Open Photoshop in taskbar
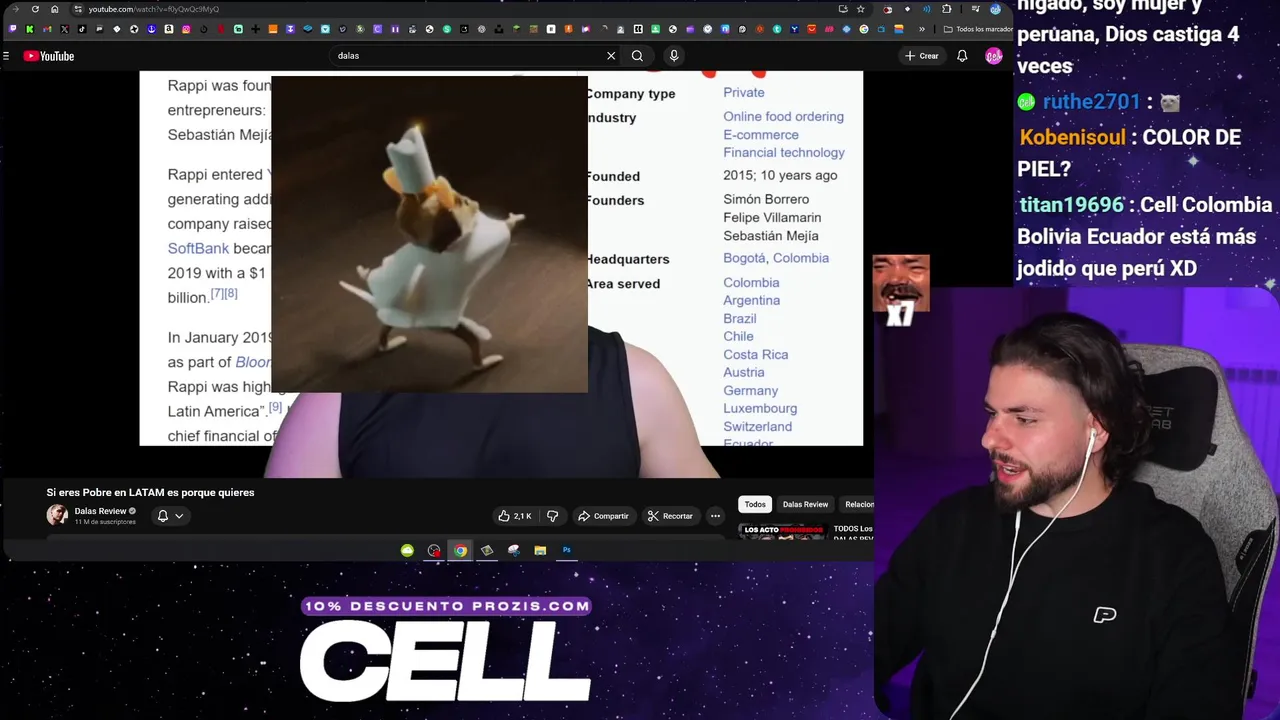Image resolution: width=1280 pixels, height=720 pixels. 566,550
